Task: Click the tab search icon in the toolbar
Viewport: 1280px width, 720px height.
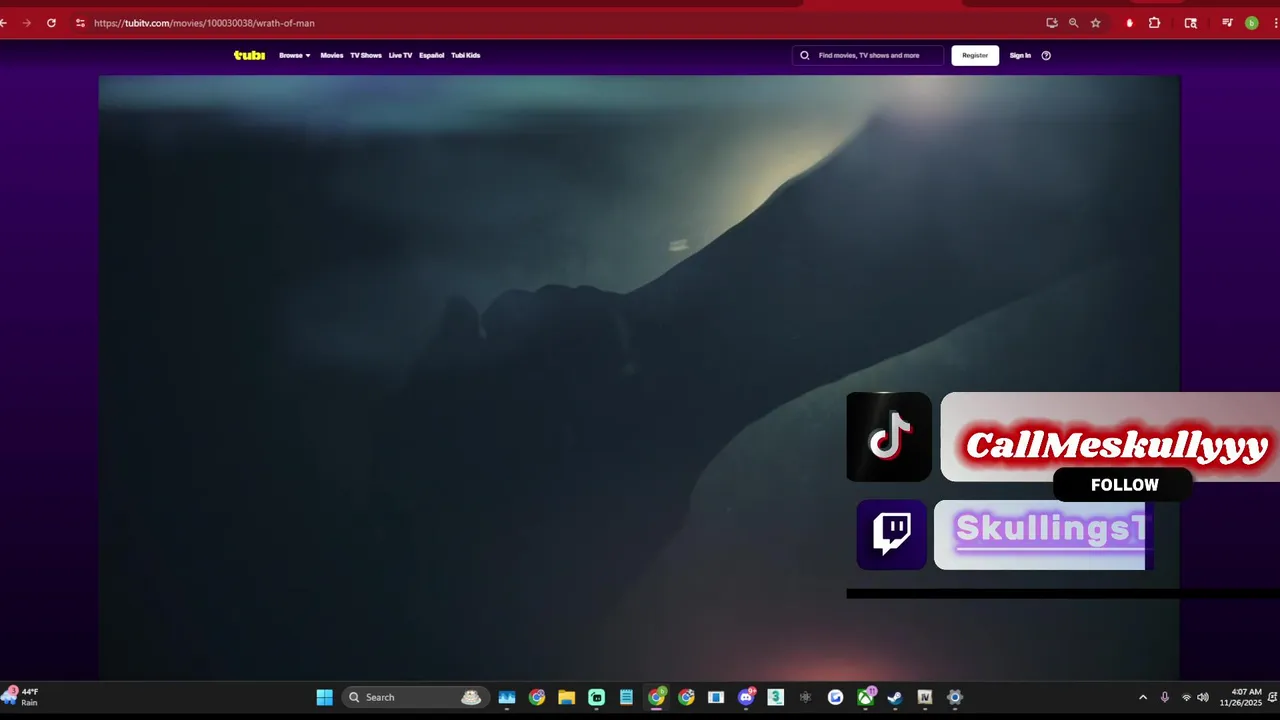Action: click(x=1191, y=23)
